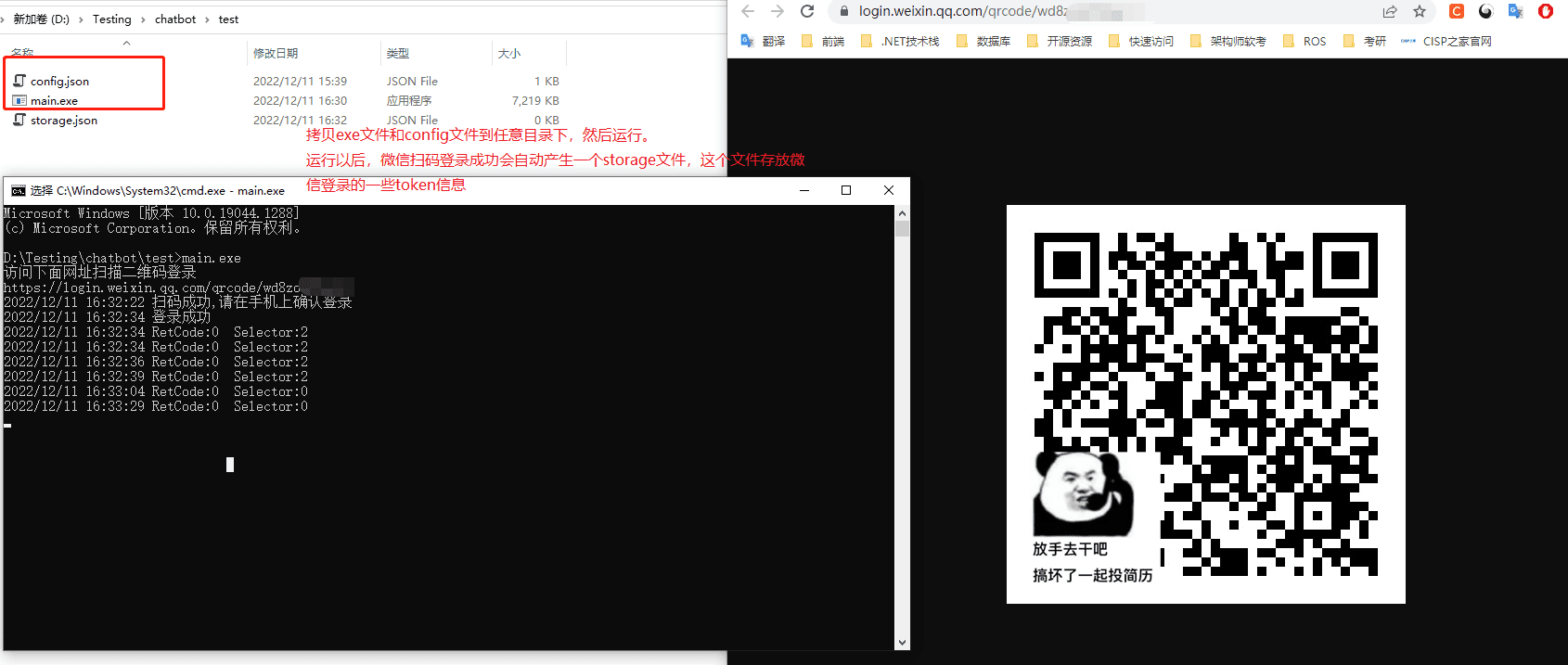Click the 登录成功 log line in cmd
Screen dimensions: 1568x665
[107, 317]
